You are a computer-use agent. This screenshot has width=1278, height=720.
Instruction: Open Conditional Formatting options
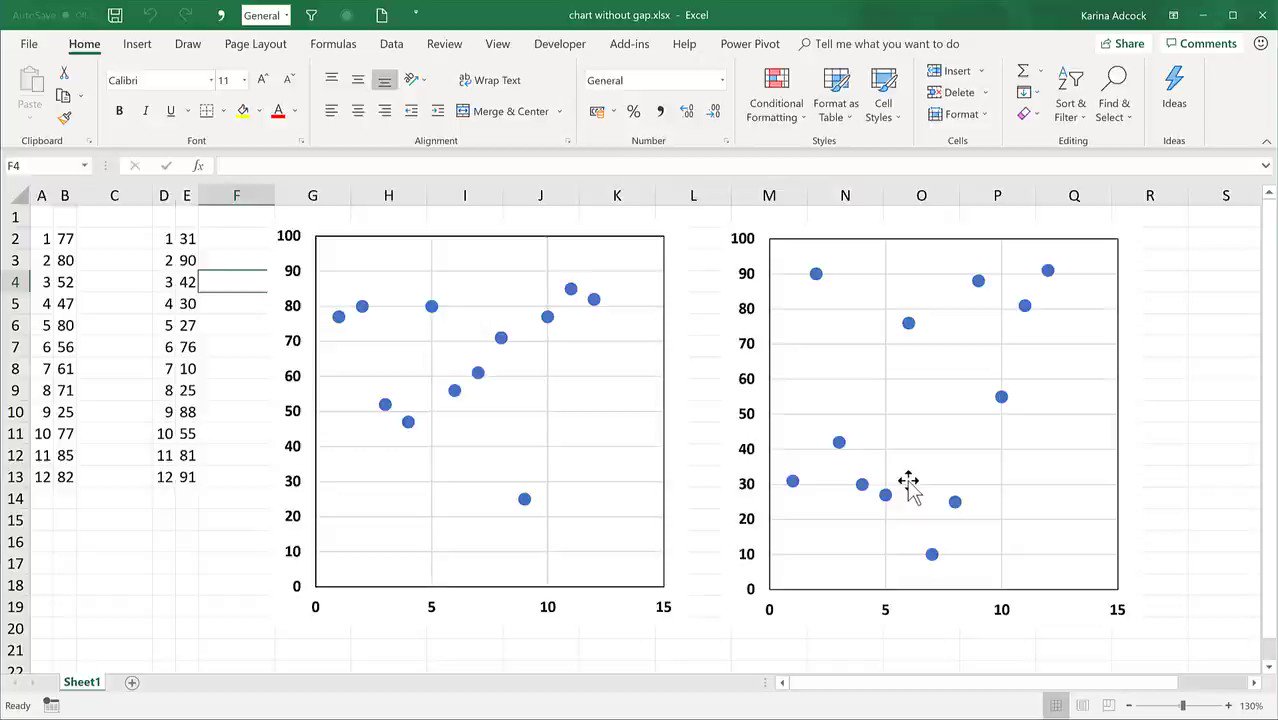click(x=776, y=95)
